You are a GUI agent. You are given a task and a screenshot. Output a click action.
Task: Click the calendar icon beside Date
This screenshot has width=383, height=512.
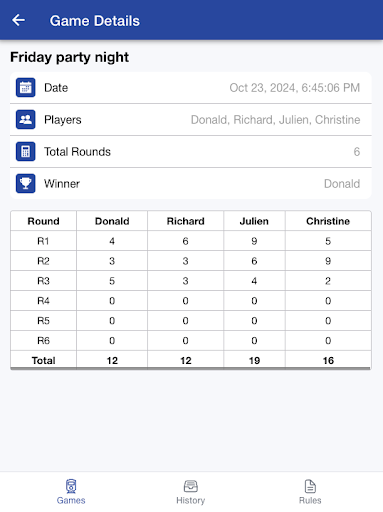(26, 88)
